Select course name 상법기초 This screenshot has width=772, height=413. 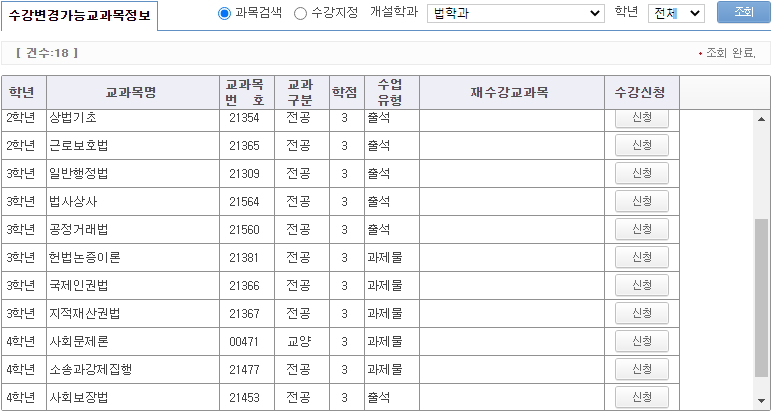pyautogui.click(x=73, y=118)
